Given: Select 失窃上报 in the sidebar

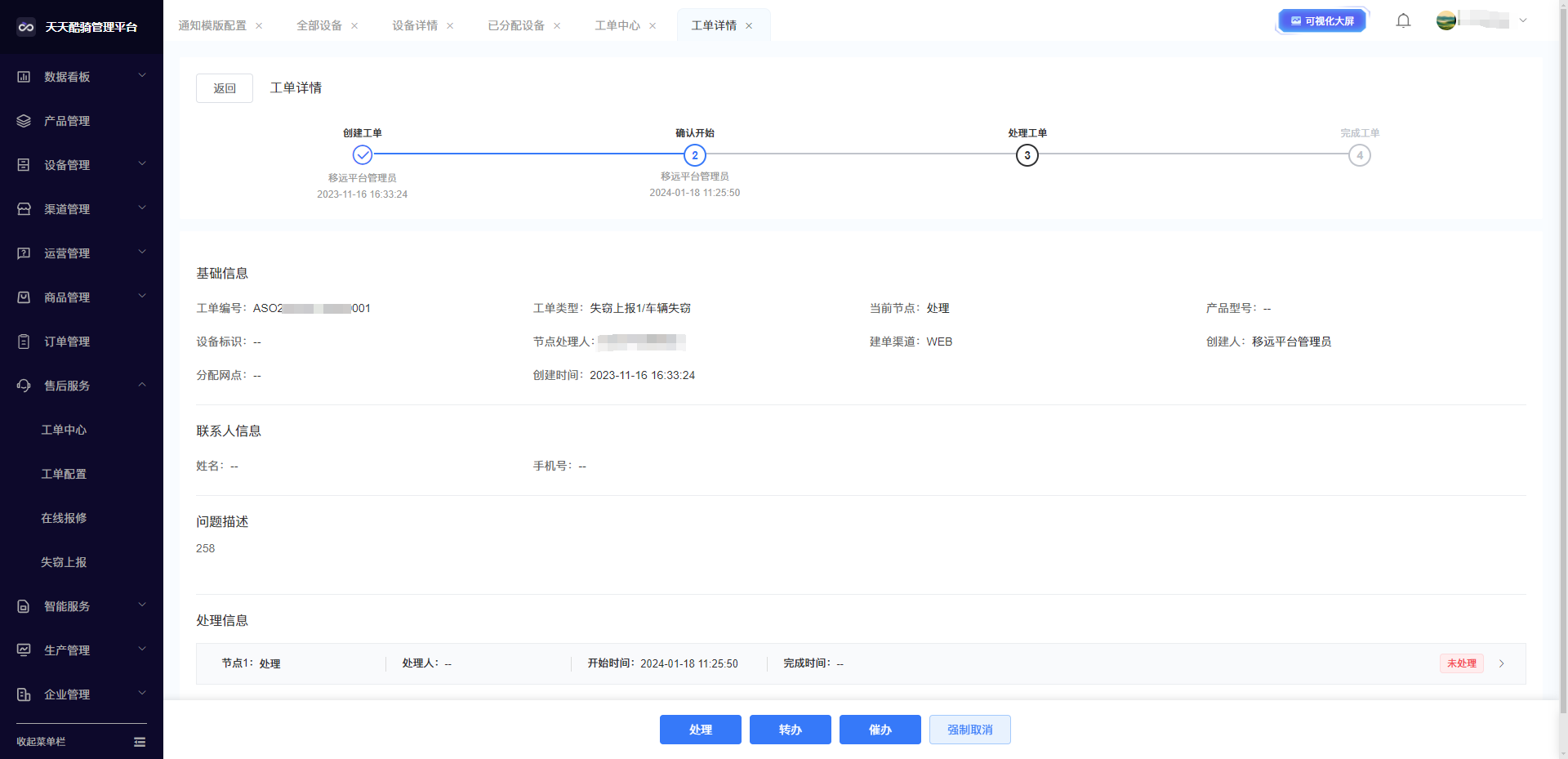Looking at the screenshot, I should click(x=64, y=562).
